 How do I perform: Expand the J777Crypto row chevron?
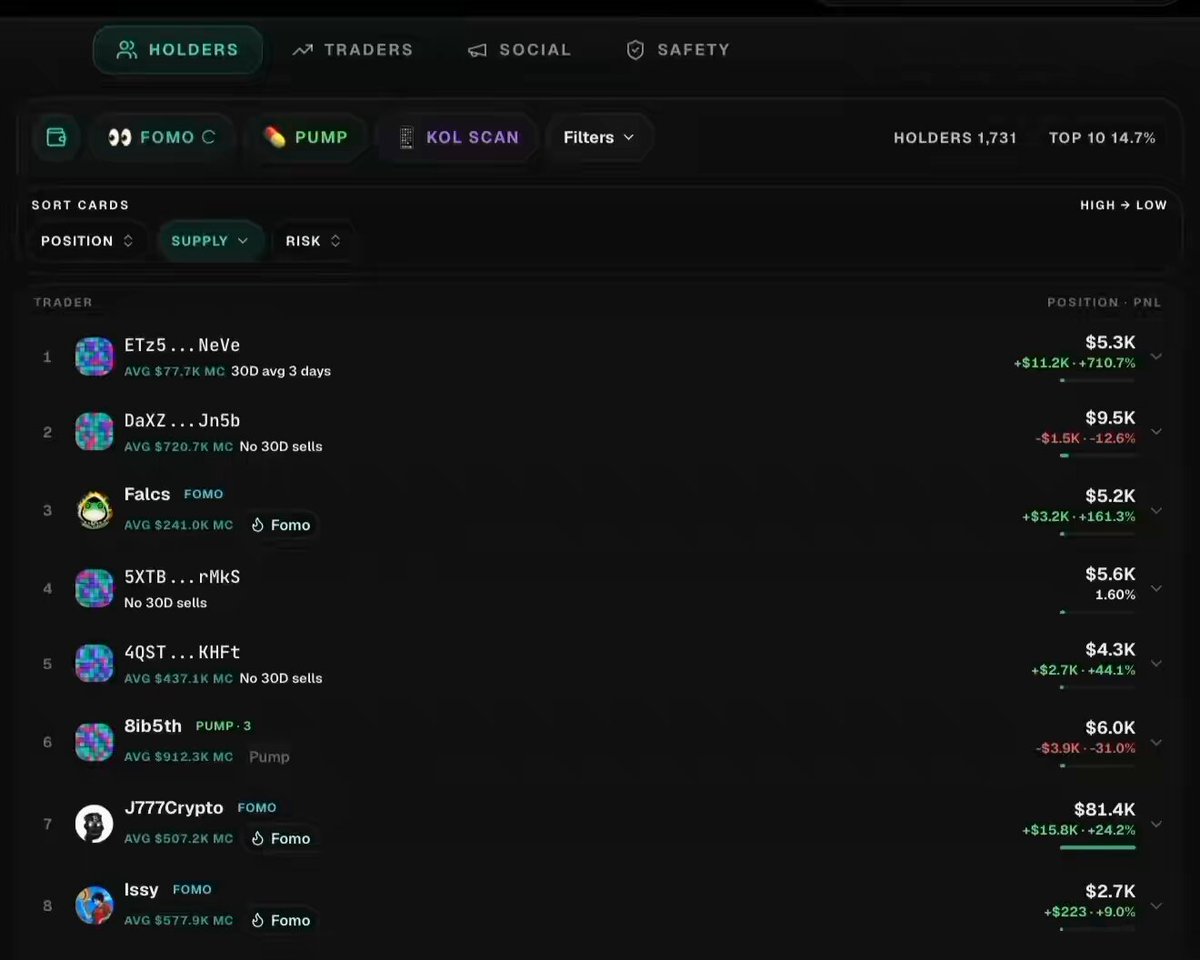1156,824
